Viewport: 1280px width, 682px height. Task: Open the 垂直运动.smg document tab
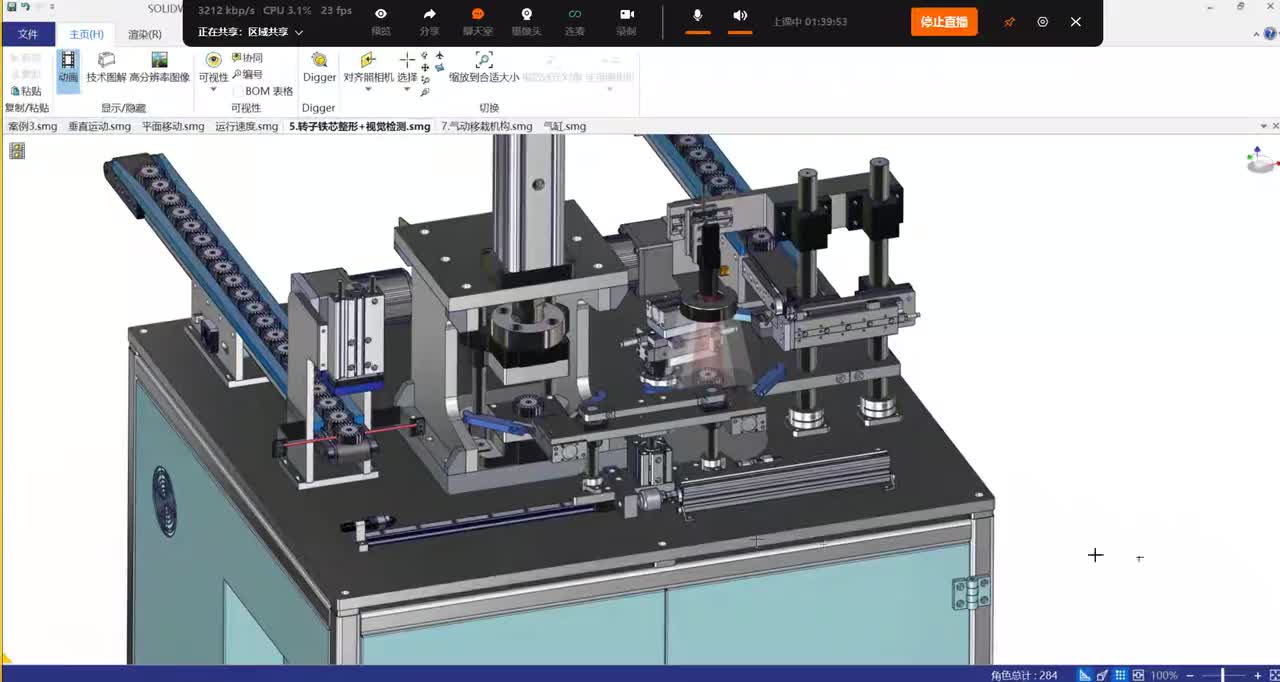[x=99, y=127]
